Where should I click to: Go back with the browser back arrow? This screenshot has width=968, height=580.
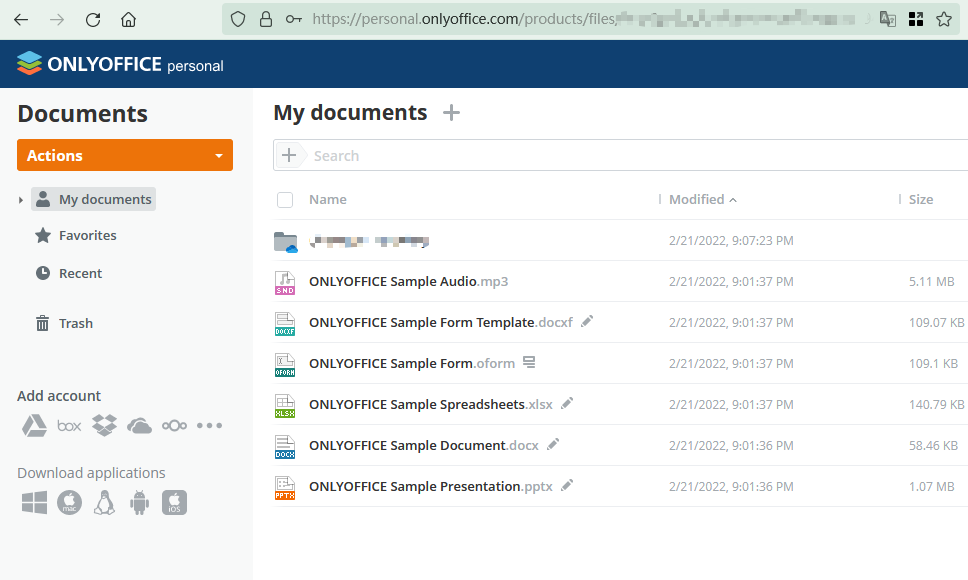(x=21, y=20)
